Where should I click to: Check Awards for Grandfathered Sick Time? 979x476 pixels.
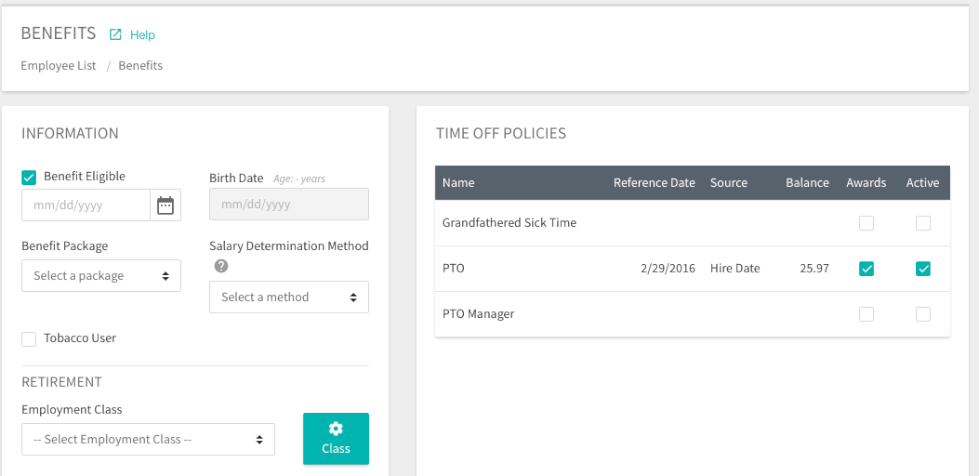pyautogui.click(x=866, y=223)
